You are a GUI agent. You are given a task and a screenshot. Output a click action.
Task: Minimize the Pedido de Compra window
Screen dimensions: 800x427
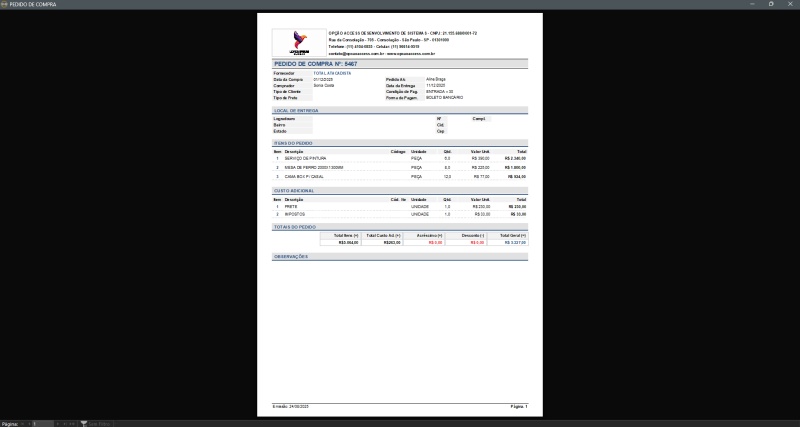[748, 4]
